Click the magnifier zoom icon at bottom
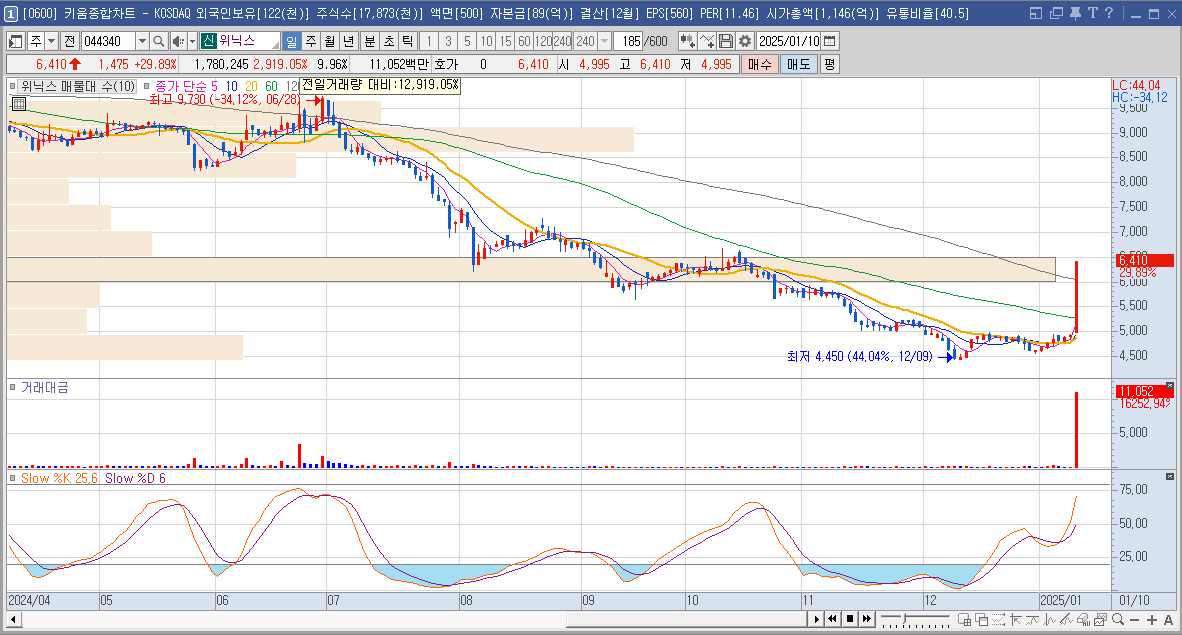 (x=1118, y=620)
